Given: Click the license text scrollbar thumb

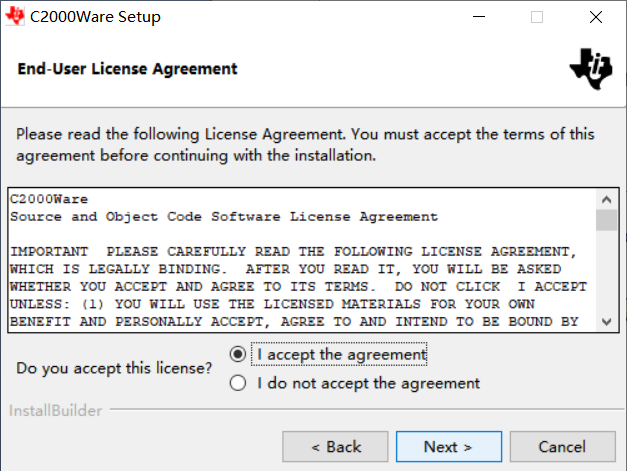Looking at the screenshot, I should [x=606, y=220].
